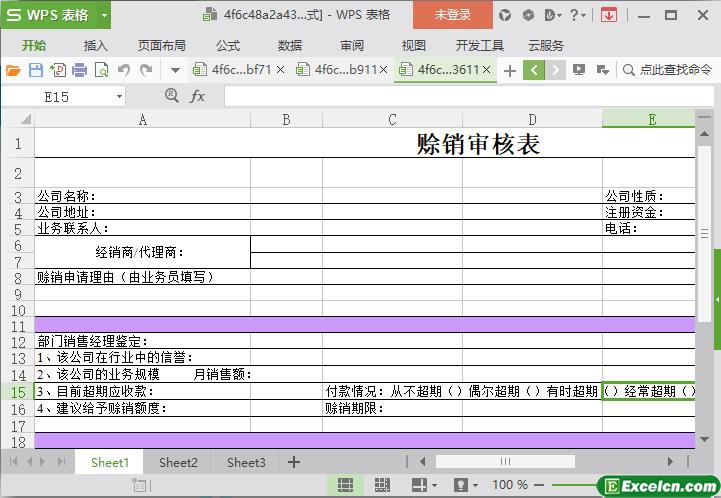Switch to the Sheet2 worksheet tab
Image resolution: width=721 pixels, height=498 pixels.
178,462
